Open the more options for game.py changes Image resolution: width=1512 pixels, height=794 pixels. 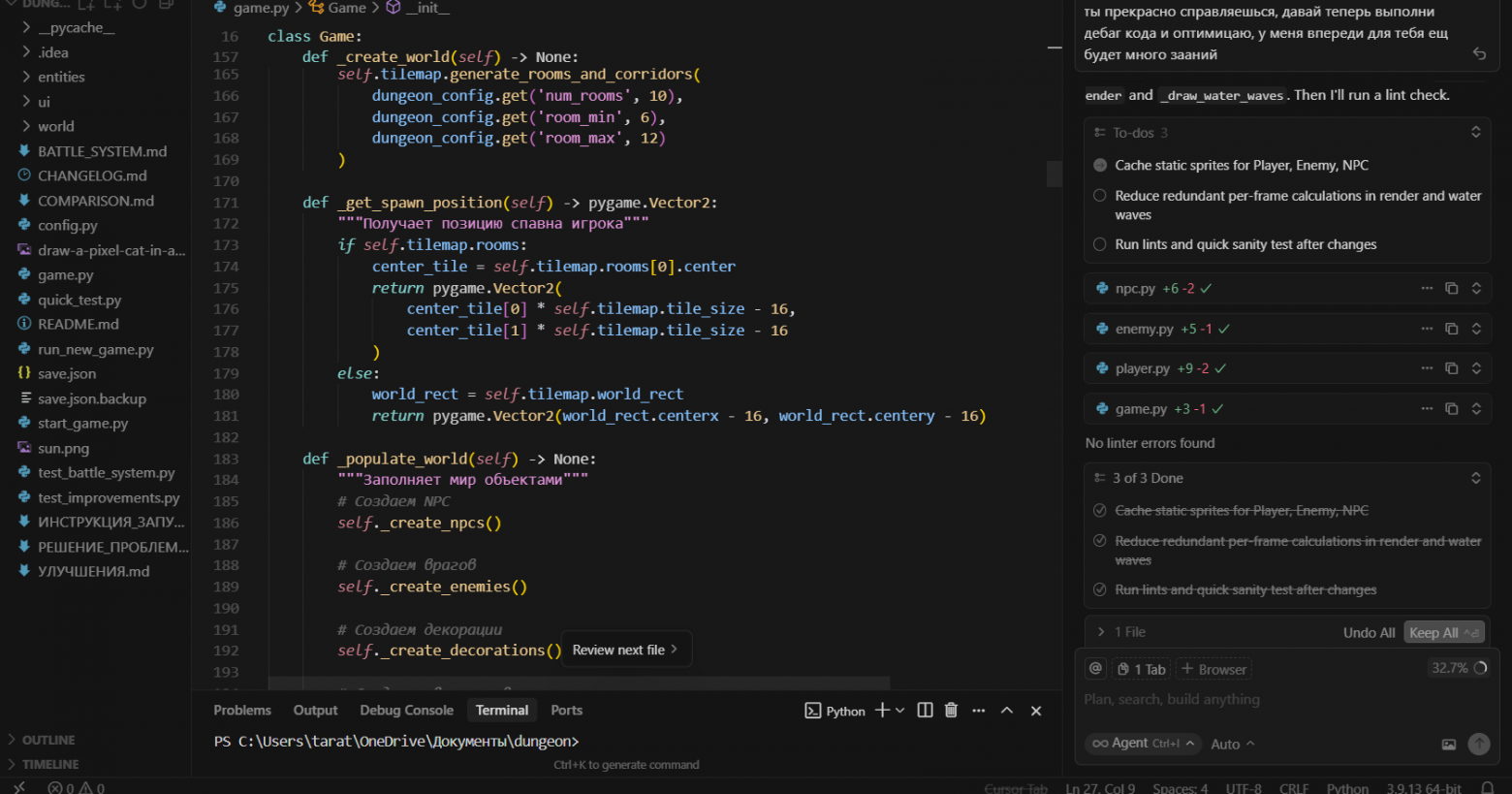tap(1427, 409)
